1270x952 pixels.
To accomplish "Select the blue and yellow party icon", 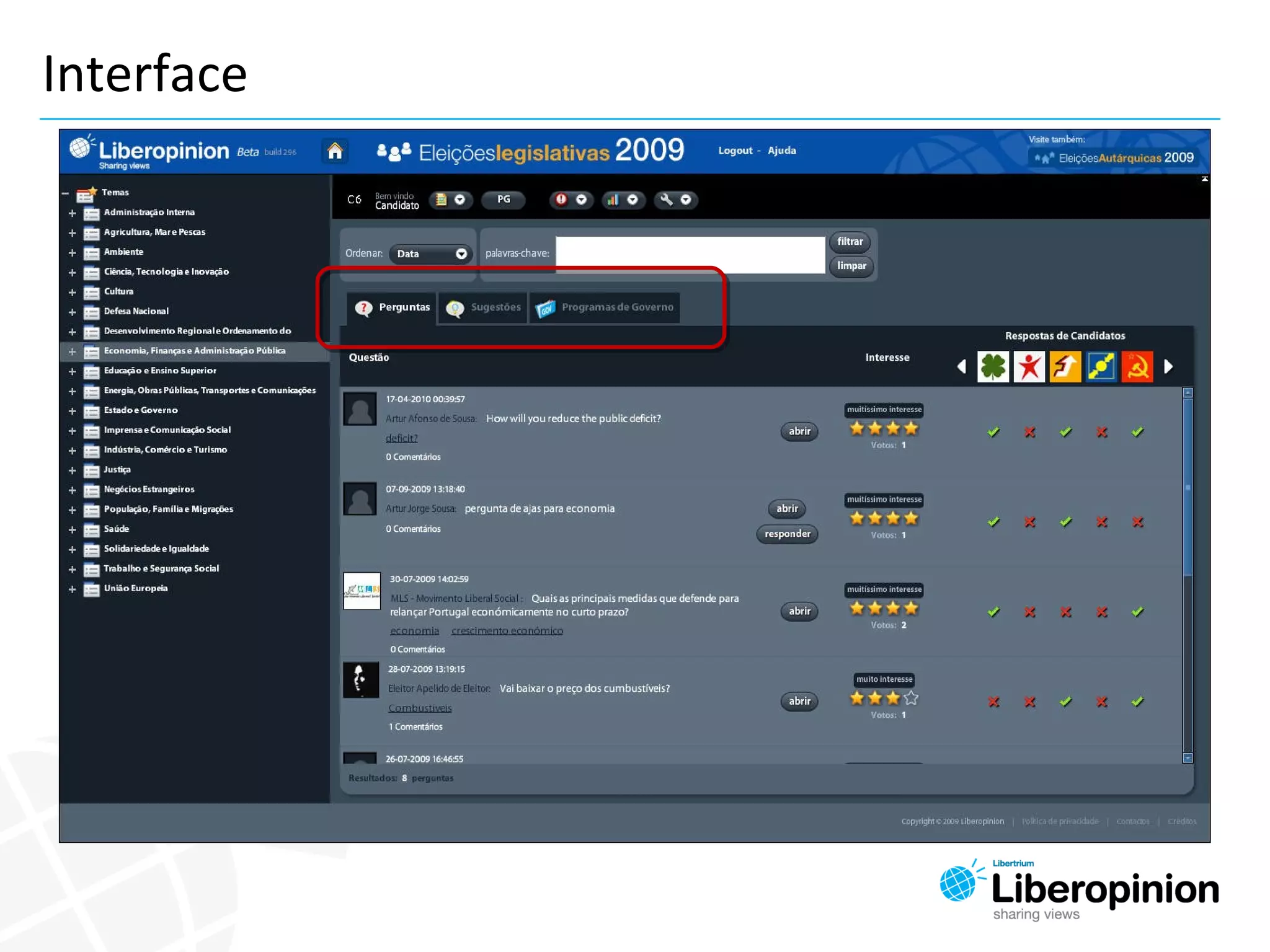I will coord(1101,367).
